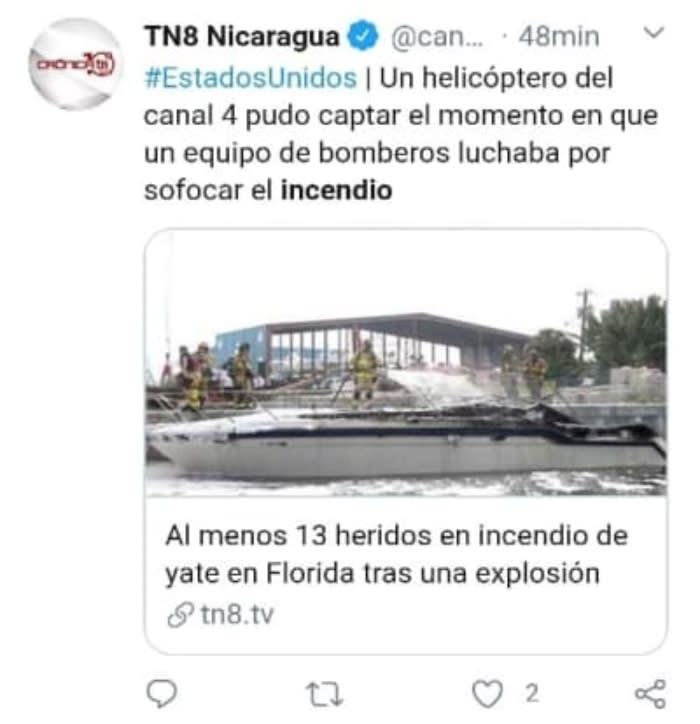
Task: Expand tweet options chevron menu
Action: pyautogui.click(x=653, y=33)
